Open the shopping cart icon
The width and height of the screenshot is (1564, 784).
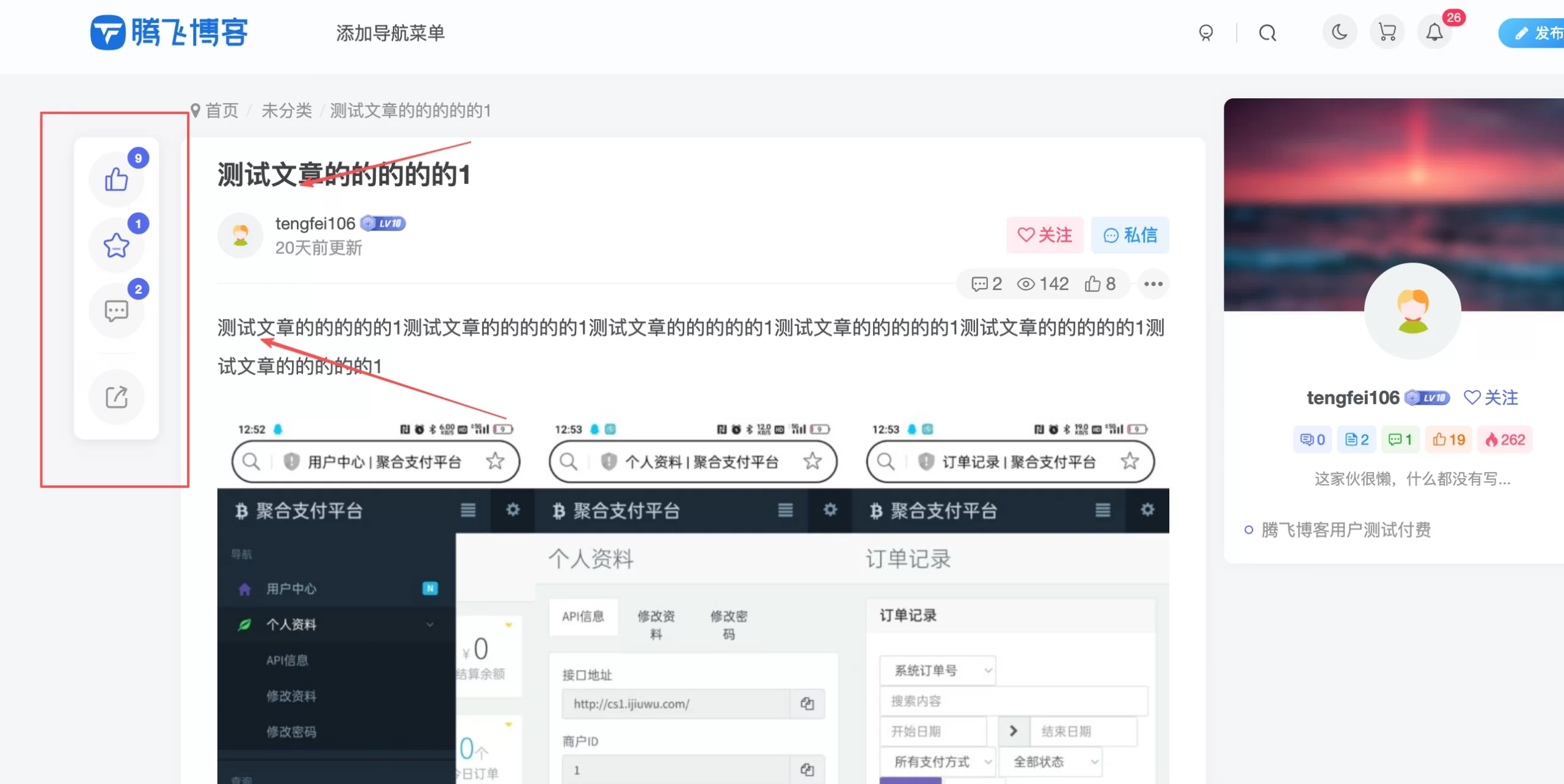tap(1387, 32)
